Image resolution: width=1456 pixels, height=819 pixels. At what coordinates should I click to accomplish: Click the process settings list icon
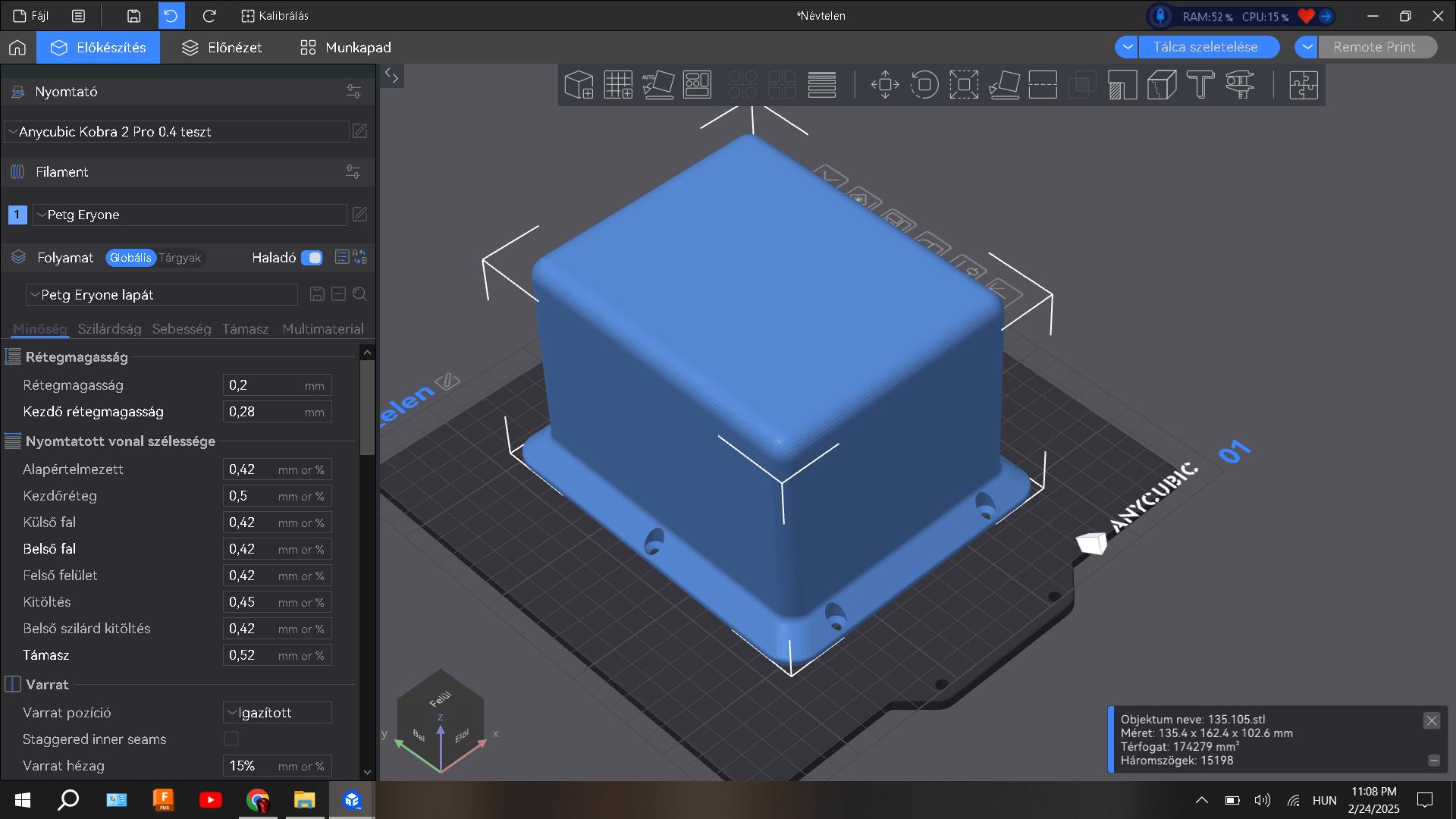(x=342, y=258)
